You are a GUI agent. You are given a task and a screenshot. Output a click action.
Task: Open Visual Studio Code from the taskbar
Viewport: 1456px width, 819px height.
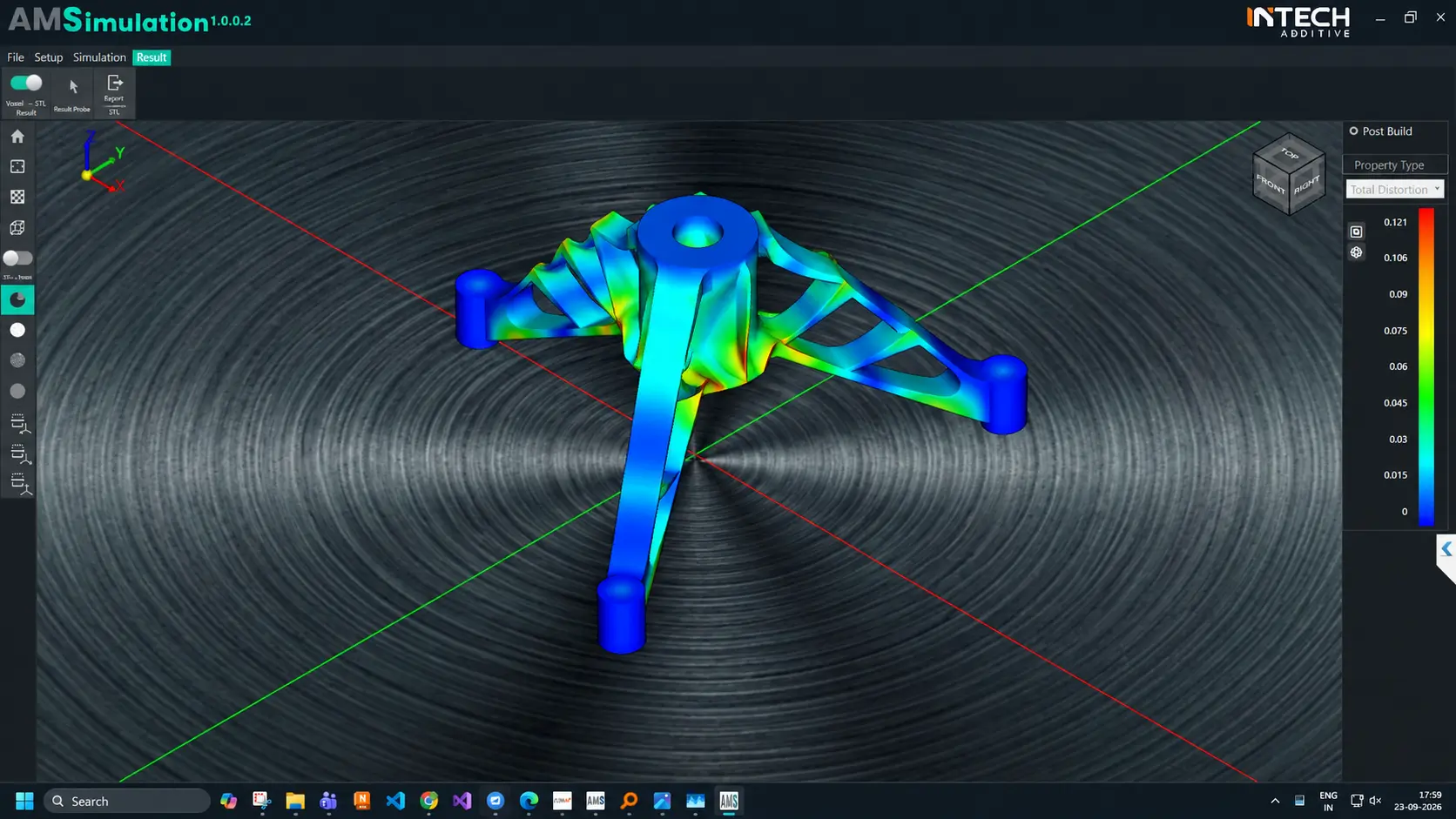pyautogui.click(x=395, y=801)
